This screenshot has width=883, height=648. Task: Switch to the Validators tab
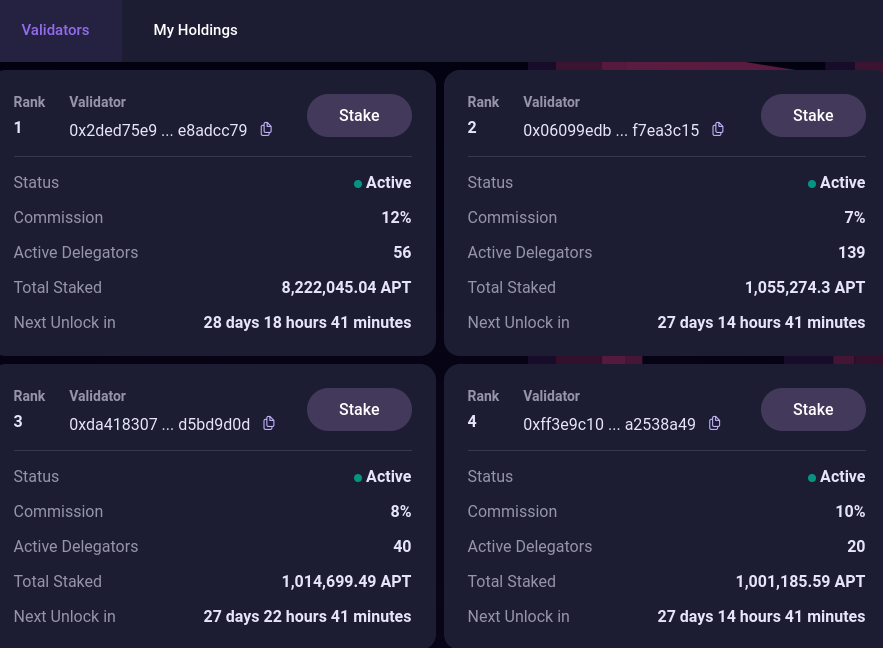[x=56, y=30]
